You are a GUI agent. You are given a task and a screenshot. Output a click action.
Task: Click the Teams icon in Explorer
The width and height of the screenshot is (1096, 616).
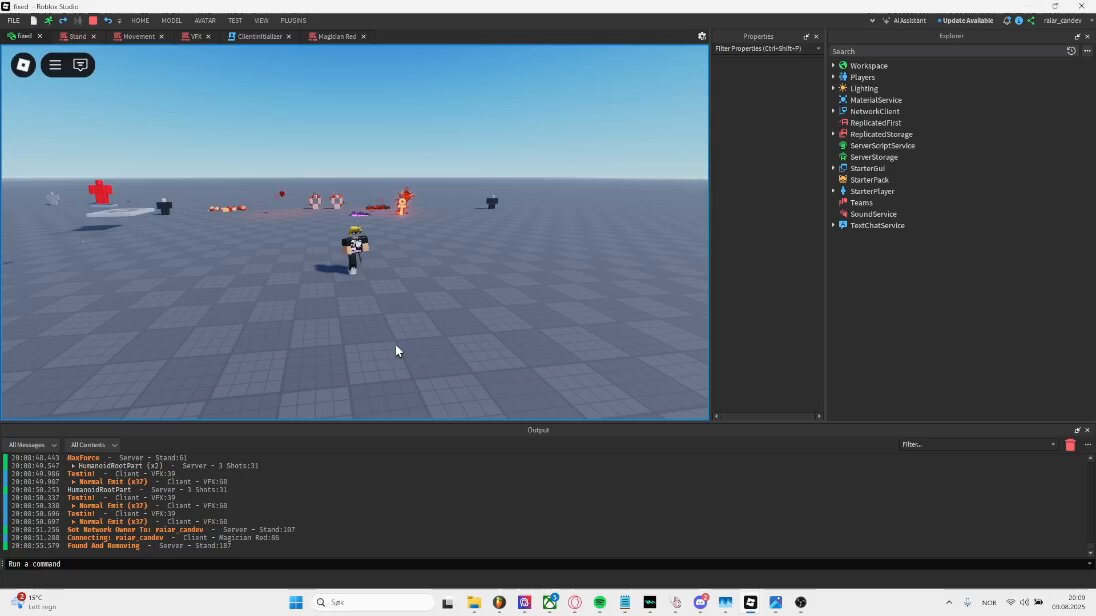coord(843,202)
